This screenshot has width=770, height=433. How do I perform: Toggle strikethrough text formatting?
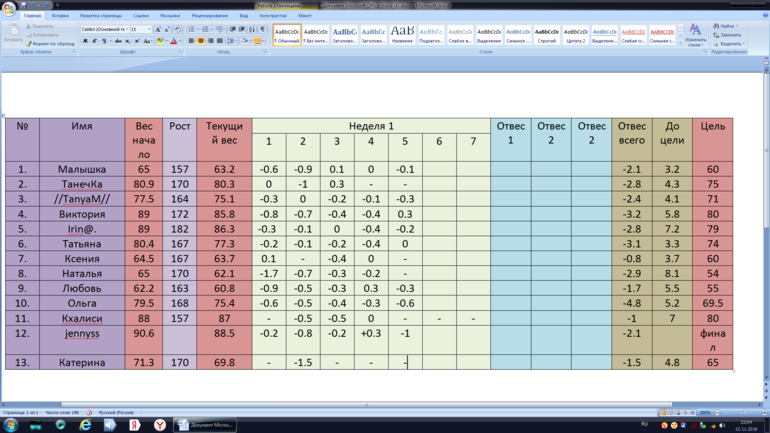(117, 41)
